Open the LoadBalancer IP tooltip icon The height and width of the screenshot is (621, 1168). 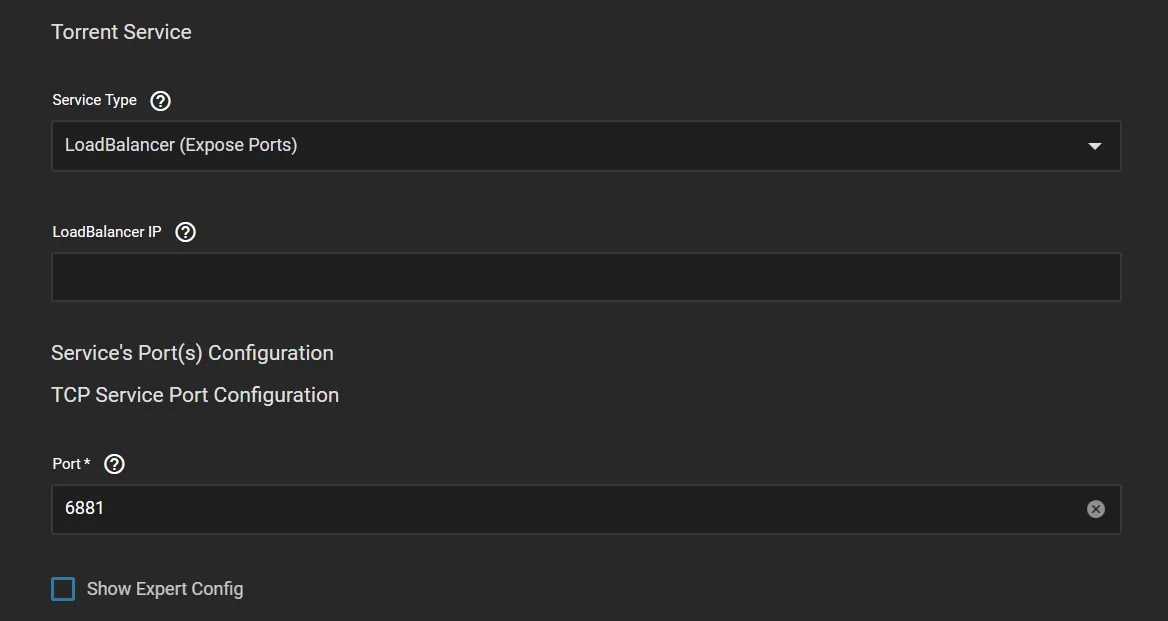click(185, 231)
